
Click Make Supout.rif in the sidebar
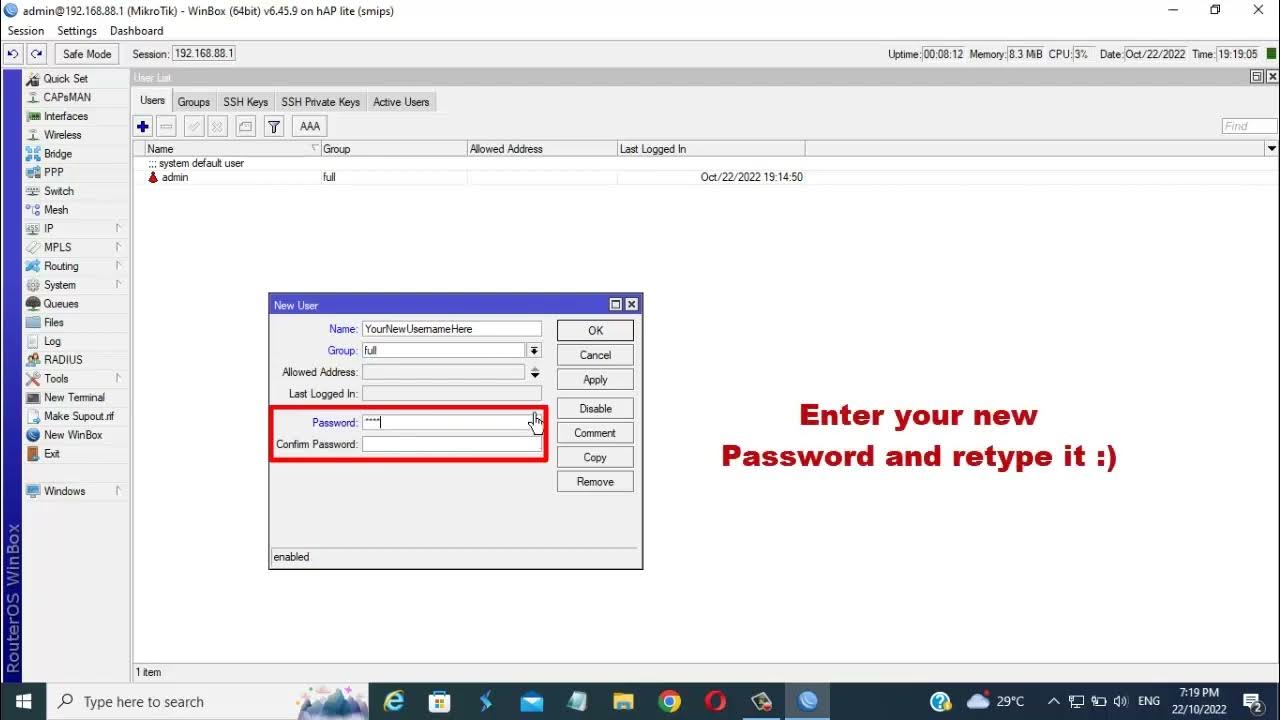pyautogui.click(x=78, y=416)
